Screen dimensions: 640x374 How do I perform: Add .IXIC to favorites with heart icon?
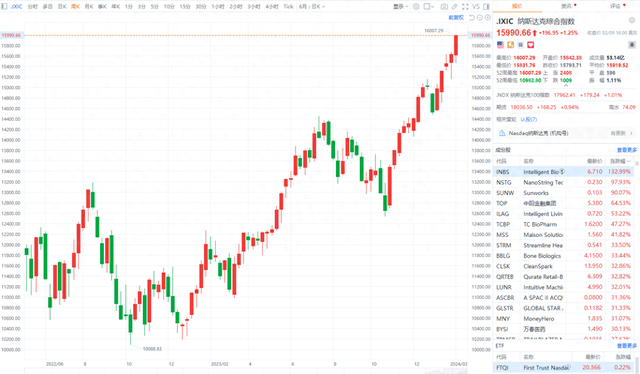(x=531, y=45)
